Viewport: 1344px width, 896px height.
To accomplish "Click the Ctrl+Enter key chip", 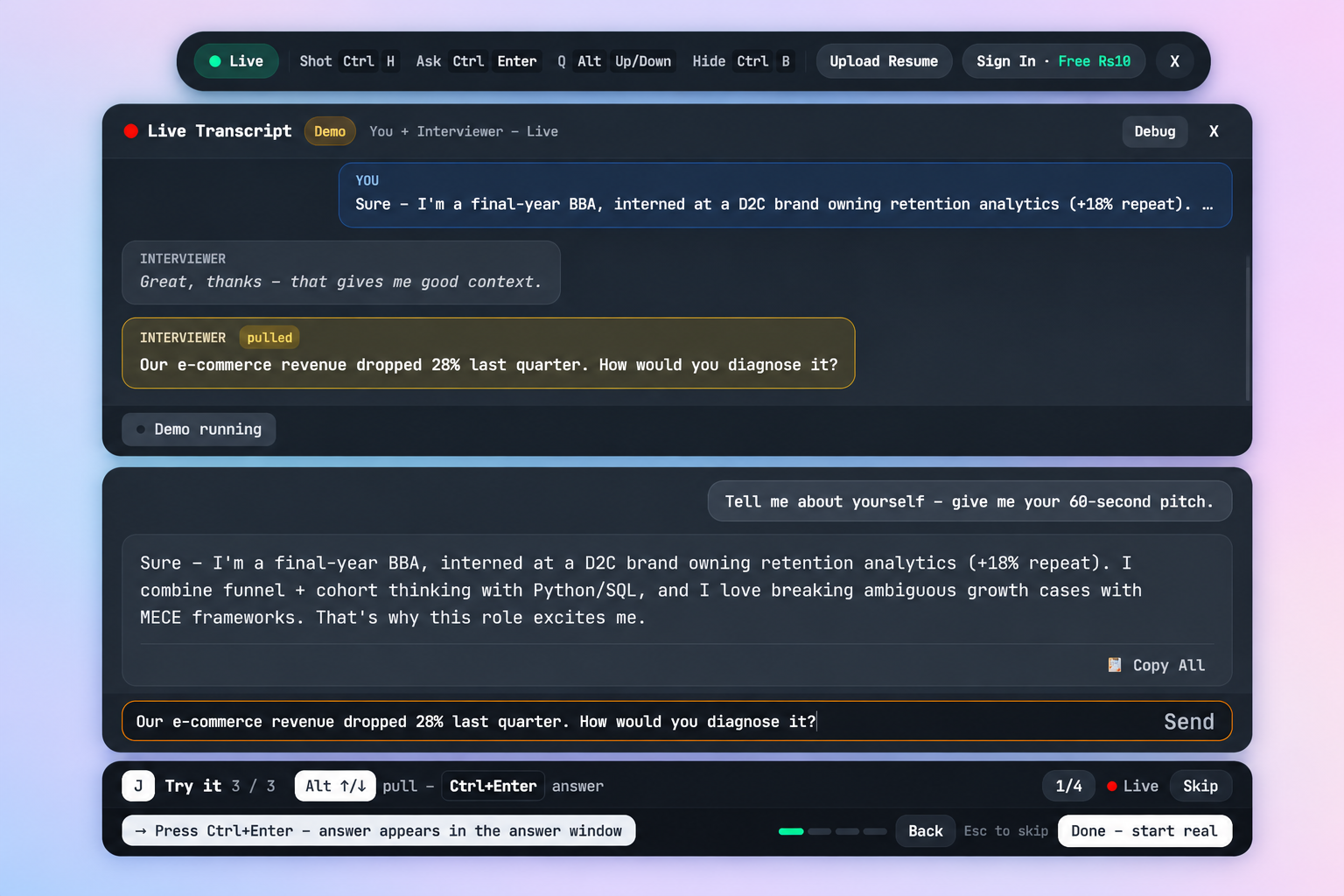I will click(493, 786).
